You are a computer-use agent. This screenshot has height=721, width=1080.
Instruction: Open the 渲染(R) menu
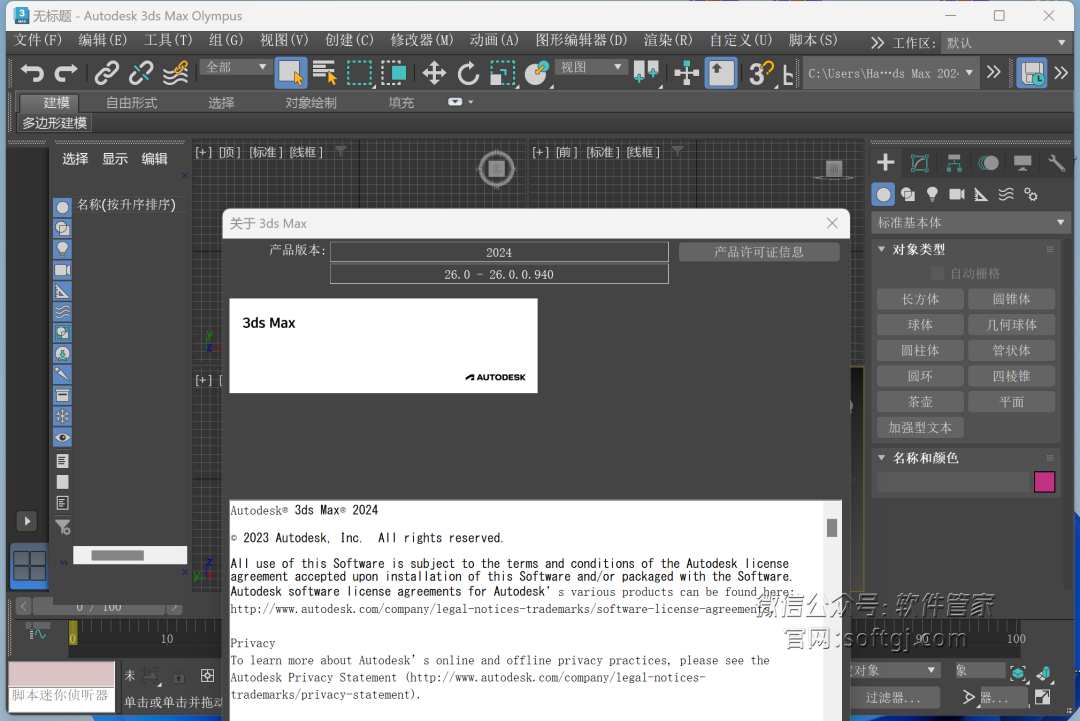pyautogui.click(x=668, y=40)
